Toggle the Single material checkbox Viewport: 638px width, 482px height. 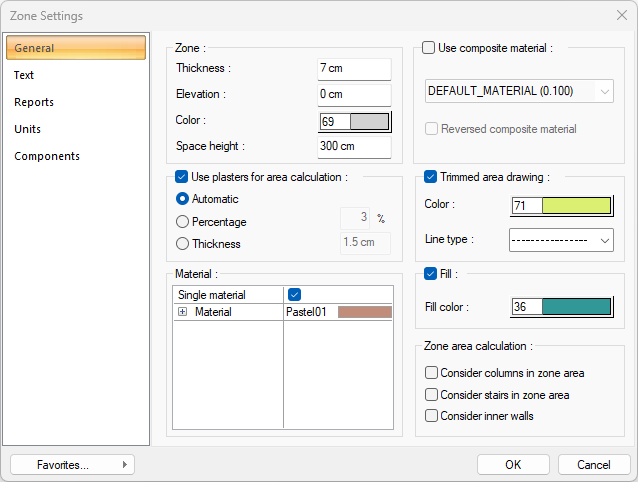[294, 294]
